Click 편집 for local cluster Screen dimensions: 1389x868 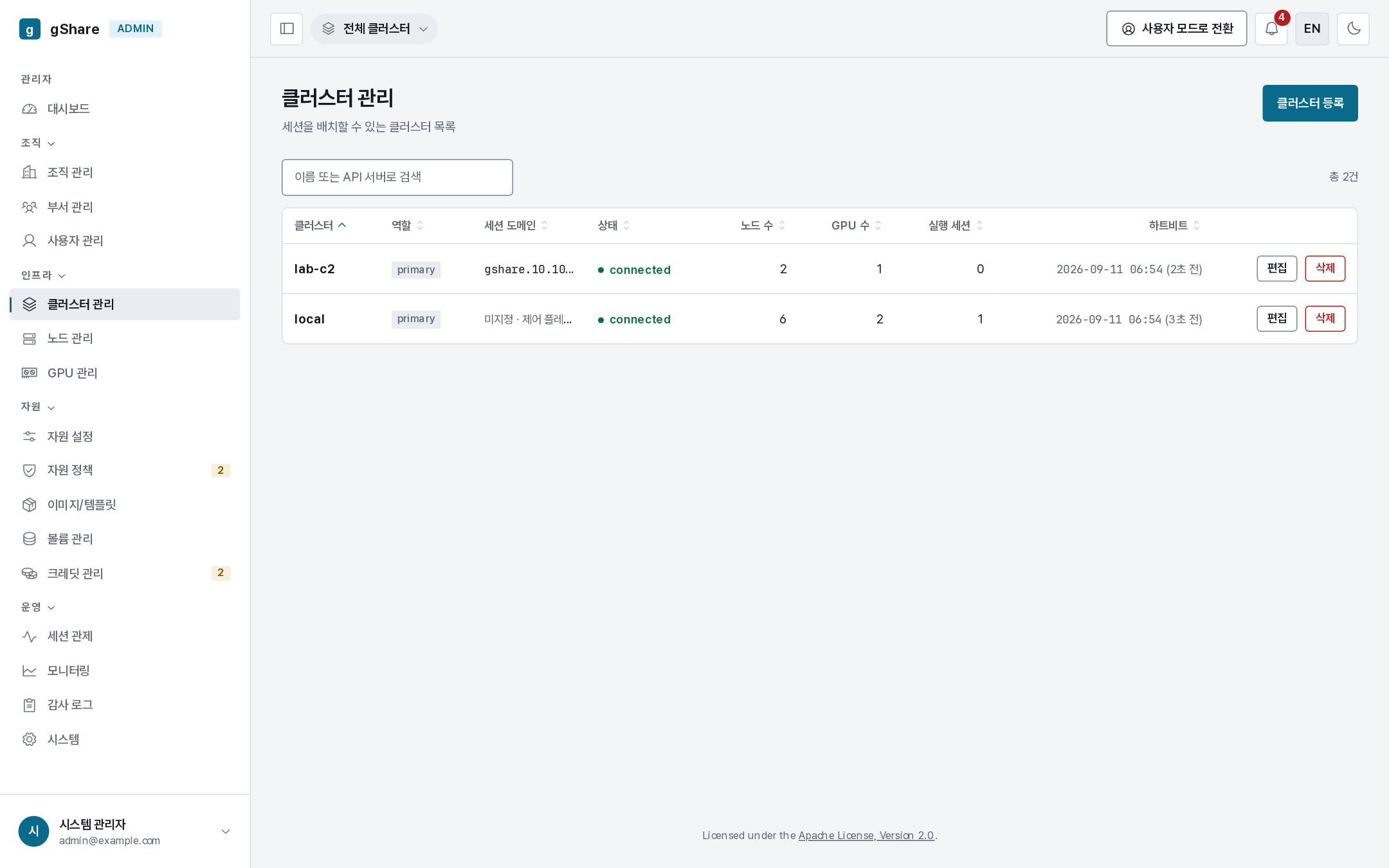click(x=1277, y=319)
